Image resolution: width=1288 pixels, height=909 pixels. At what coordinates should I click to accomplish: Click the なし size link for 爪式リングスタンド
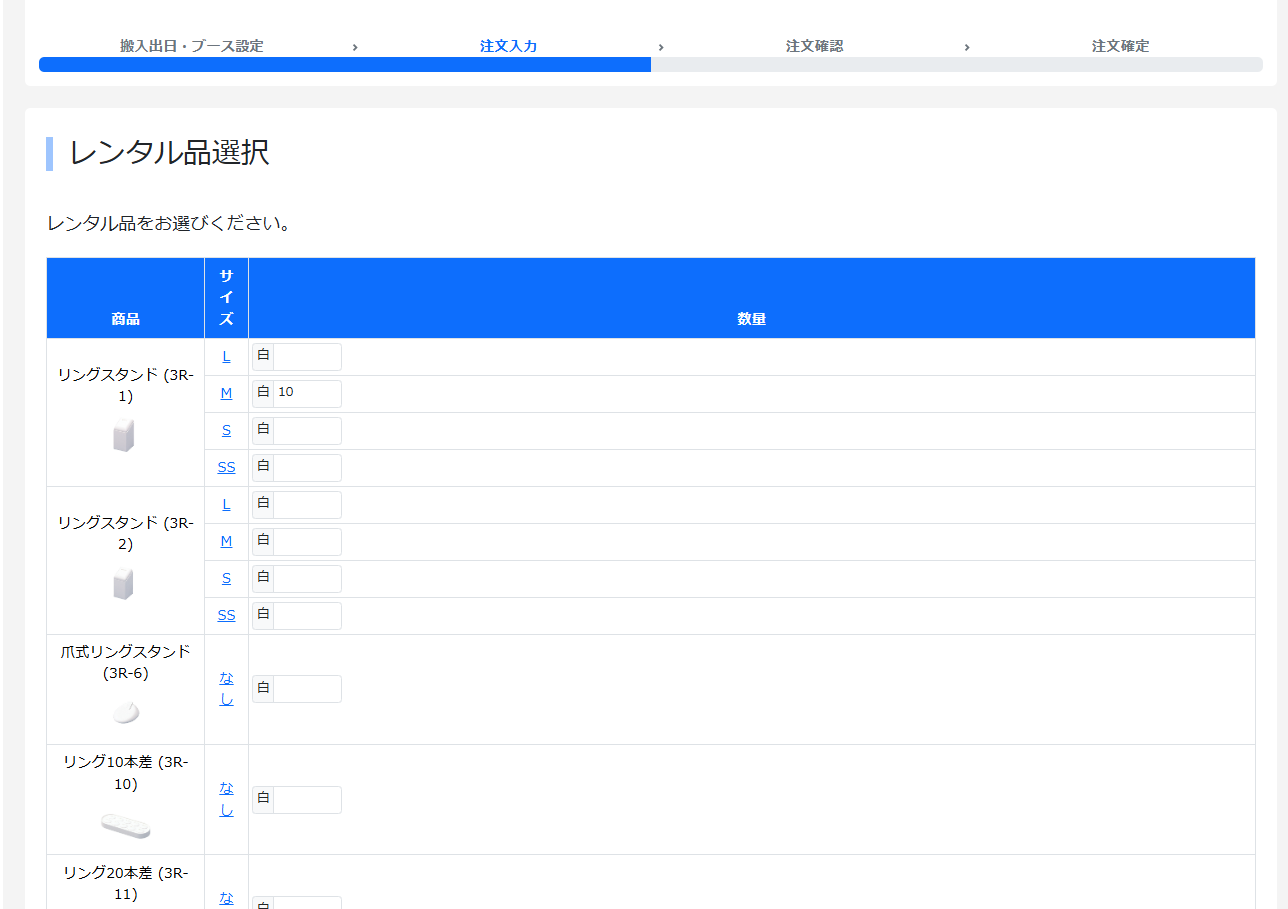point(227,689)
